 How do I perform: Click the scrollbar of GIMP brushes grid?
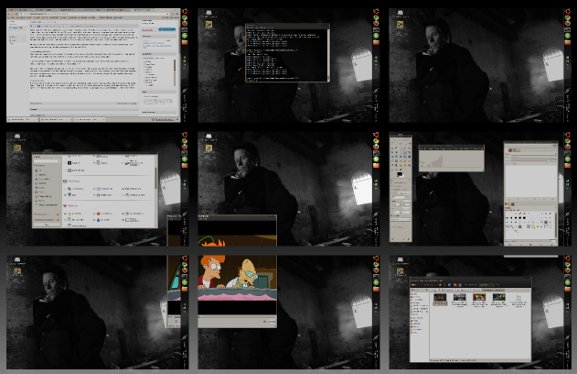tap(556, 224)
